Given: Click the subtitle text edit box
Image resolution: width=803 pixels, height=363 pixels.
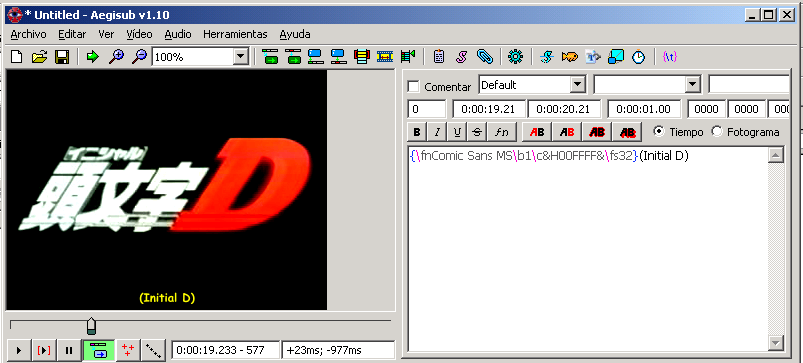Looking at the screenshot, I should pos(588,249).
